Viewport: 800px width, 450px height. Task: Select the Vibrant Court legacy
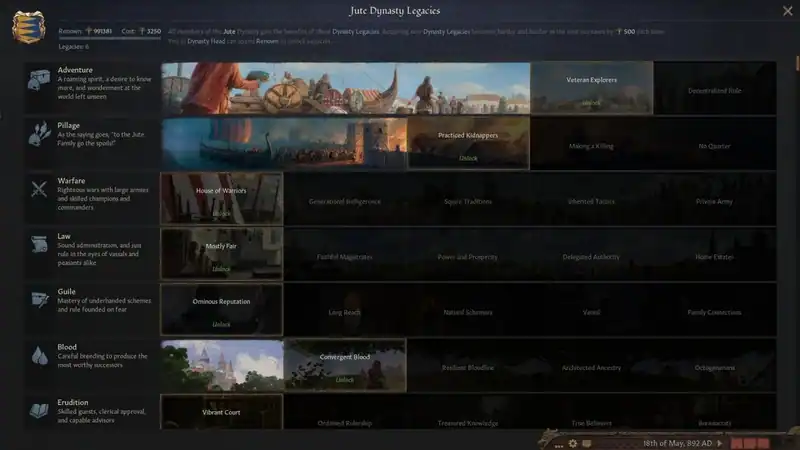click(x=221, y=412)
